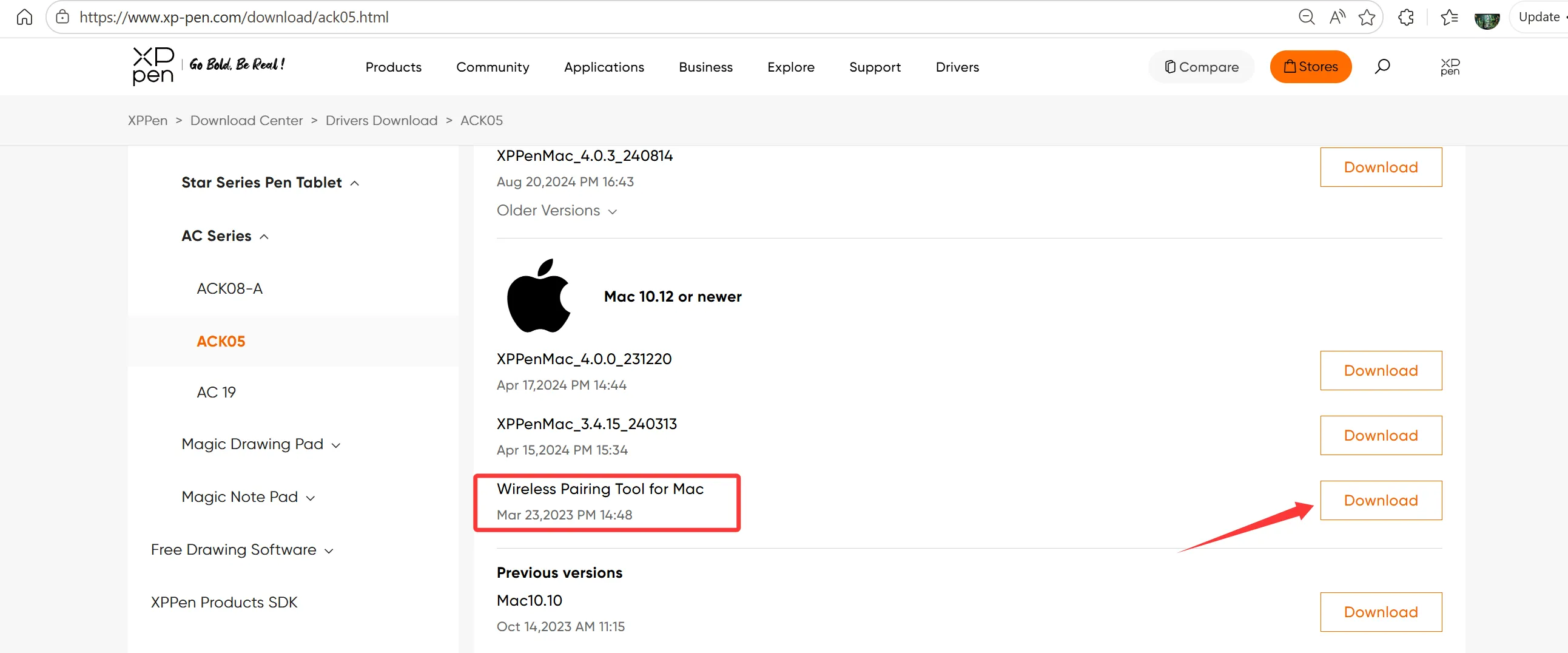Click the browser address bar URL
The image size is (1568, 653).
[234, 17]
